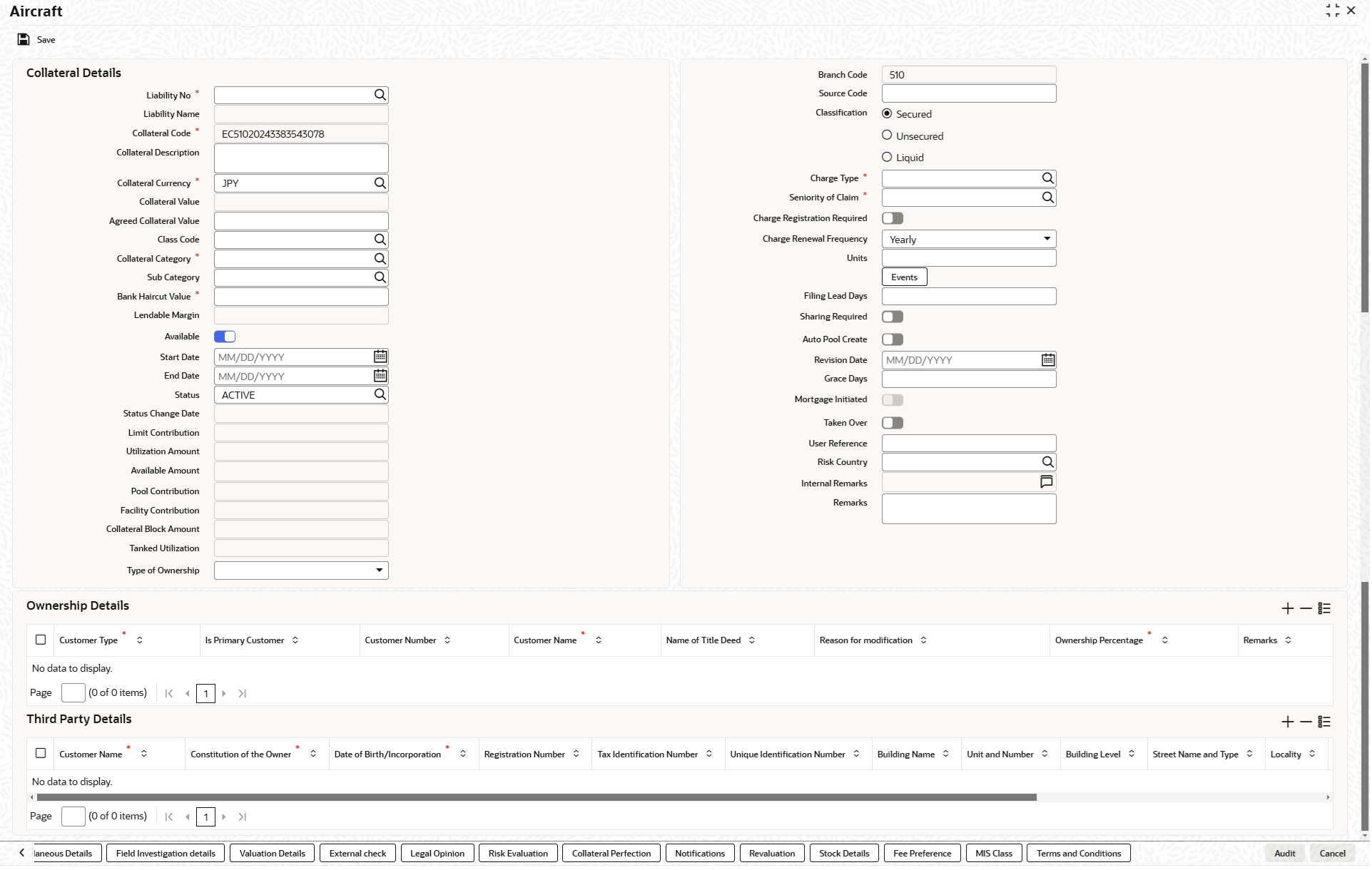Click Charge Type search icon

pos(1048,179)
